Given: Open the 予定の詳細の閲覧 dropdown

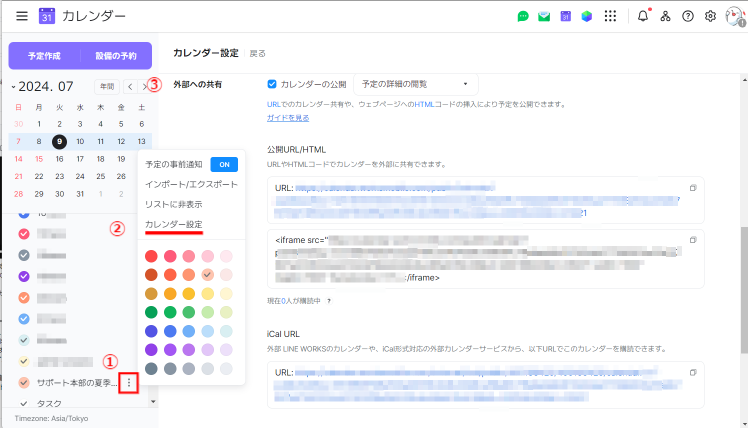Looking at the screenshot, I should tap(416, 84).
